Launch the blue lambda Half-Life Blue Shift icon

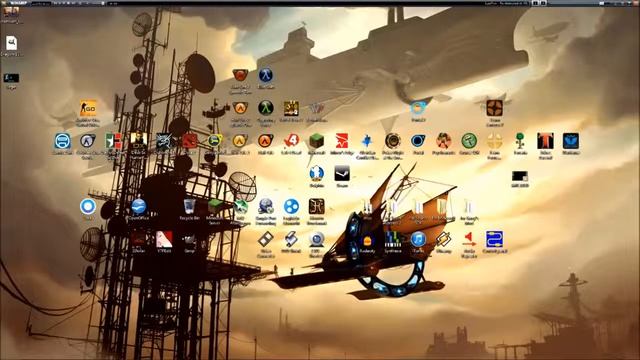(266, 75)
